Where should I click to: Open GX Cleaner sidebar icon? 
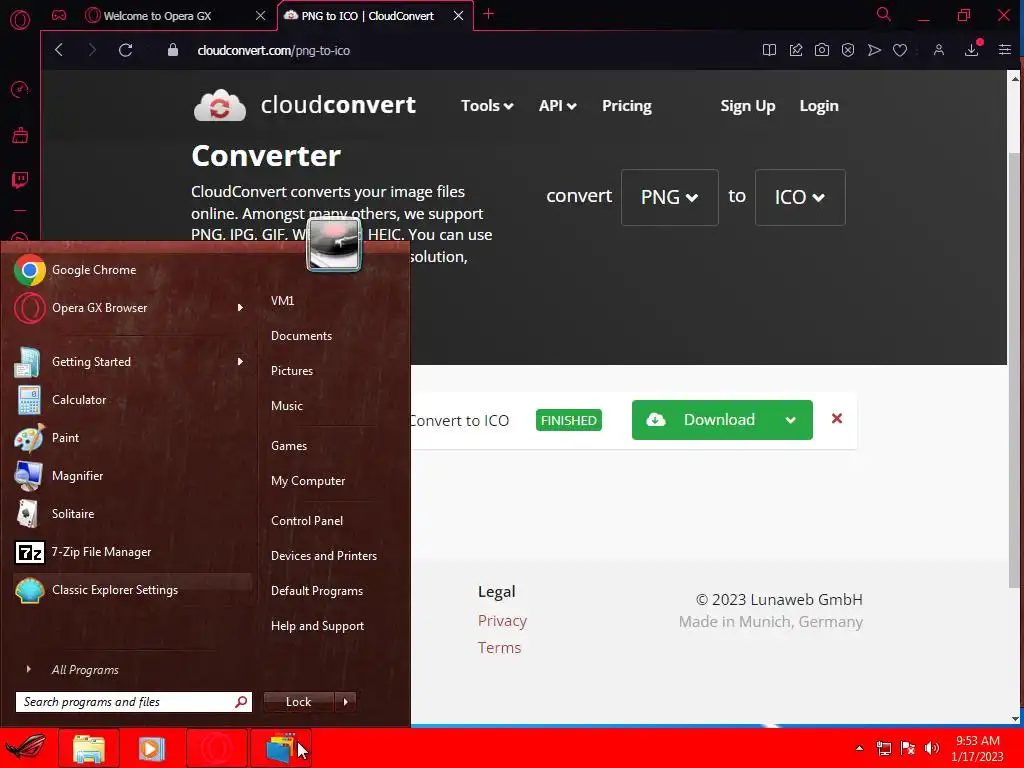(20, 135)
